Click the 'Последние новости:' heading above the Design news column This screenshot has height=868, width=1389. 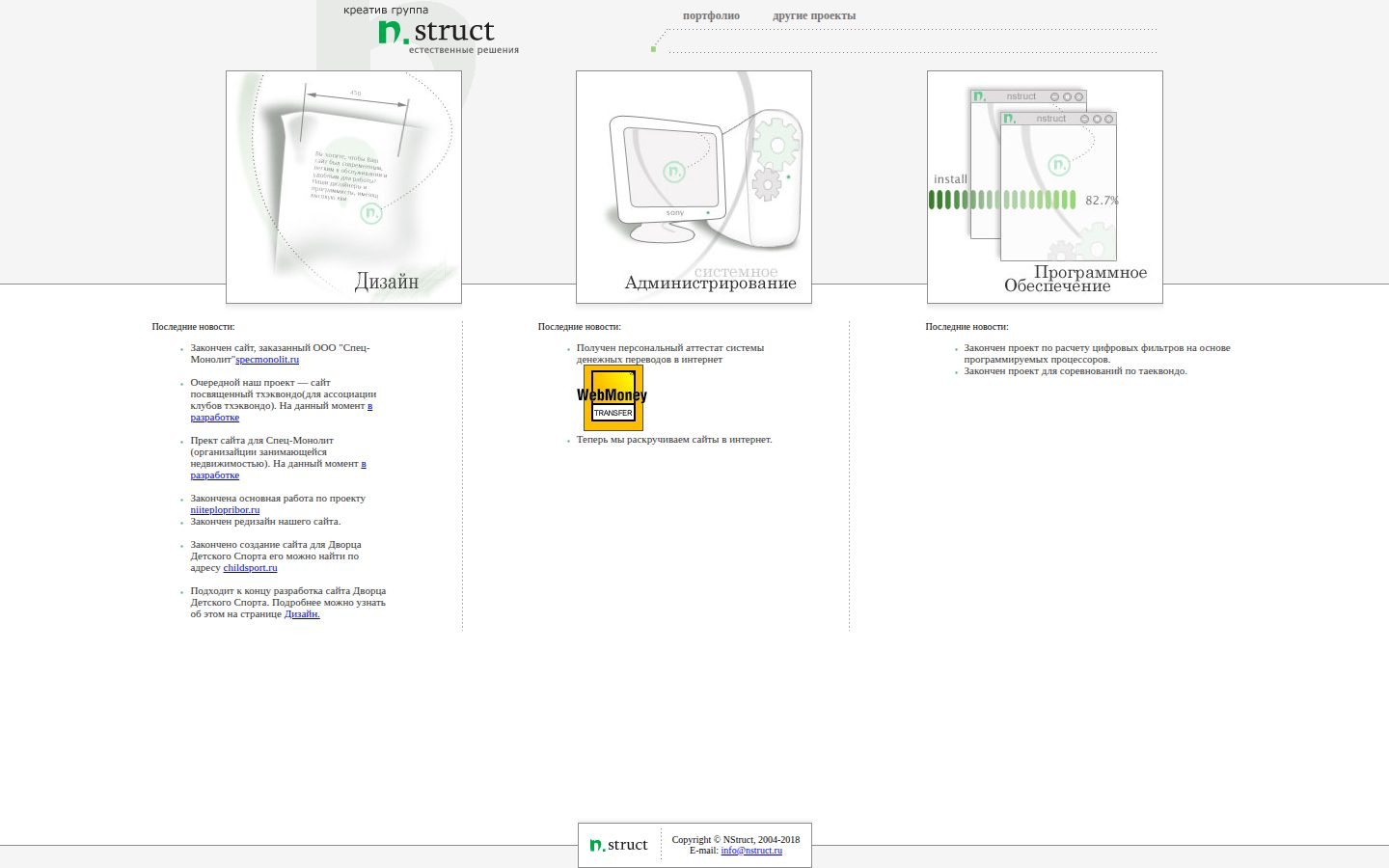tap(193, 327)
